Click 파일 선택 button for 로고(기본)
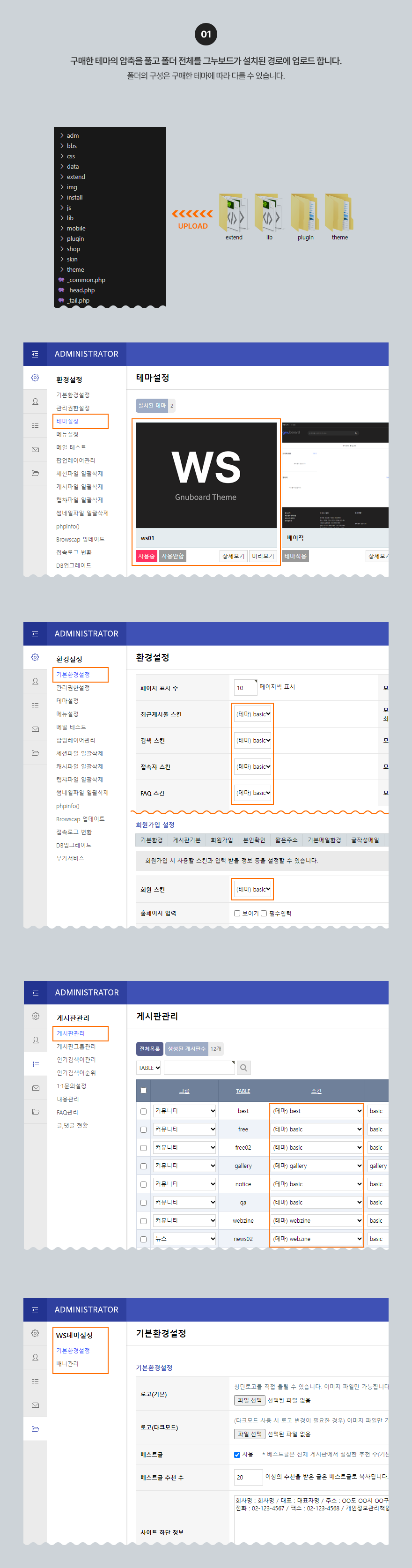The height and width of the screenshot is (1568, 412). pos(250,1400)
